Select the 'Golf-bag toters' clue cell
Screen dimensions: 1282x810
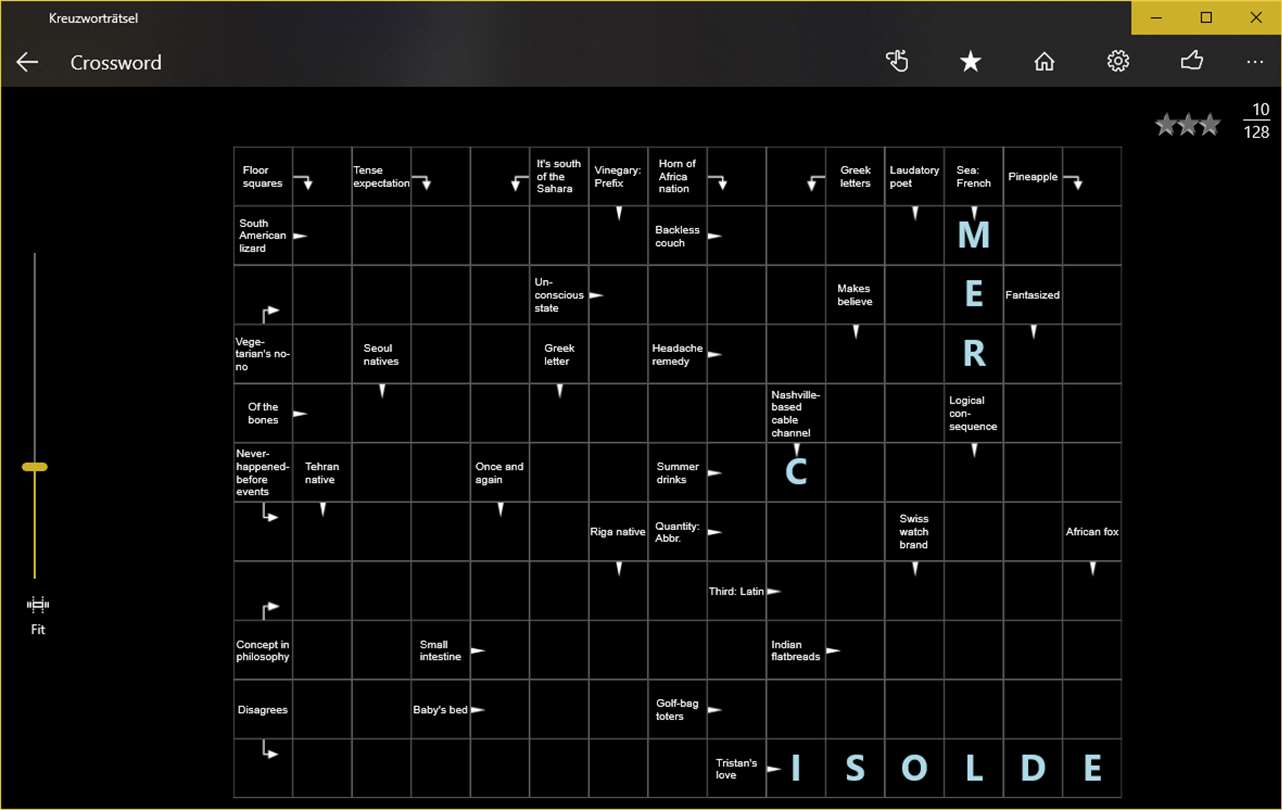(x=677, y=709)
